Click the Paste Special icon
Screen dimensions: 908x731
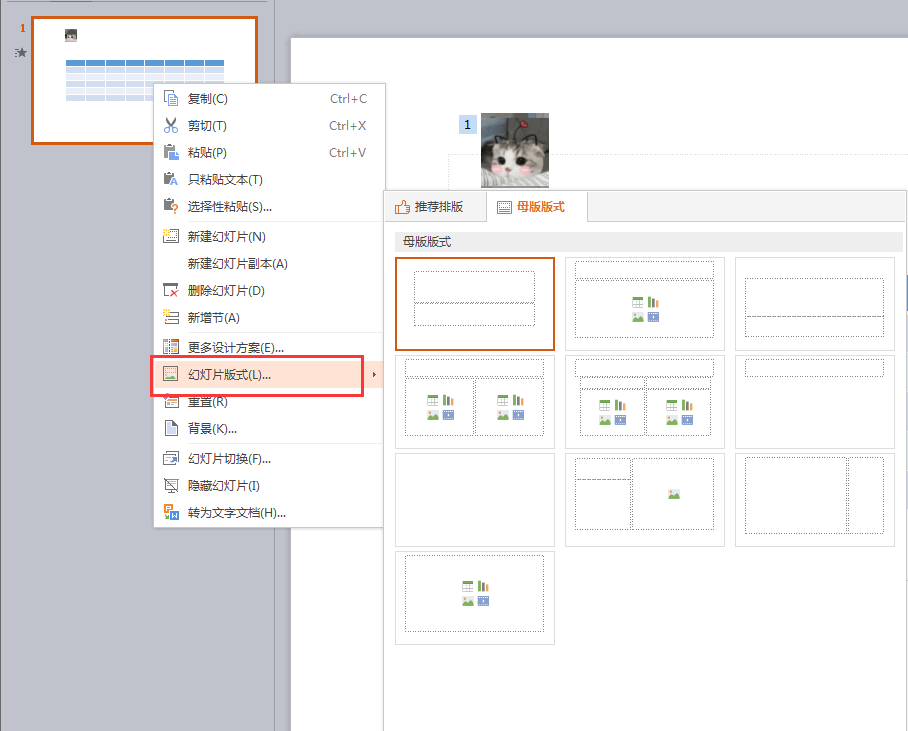click(x=171, y=206)
